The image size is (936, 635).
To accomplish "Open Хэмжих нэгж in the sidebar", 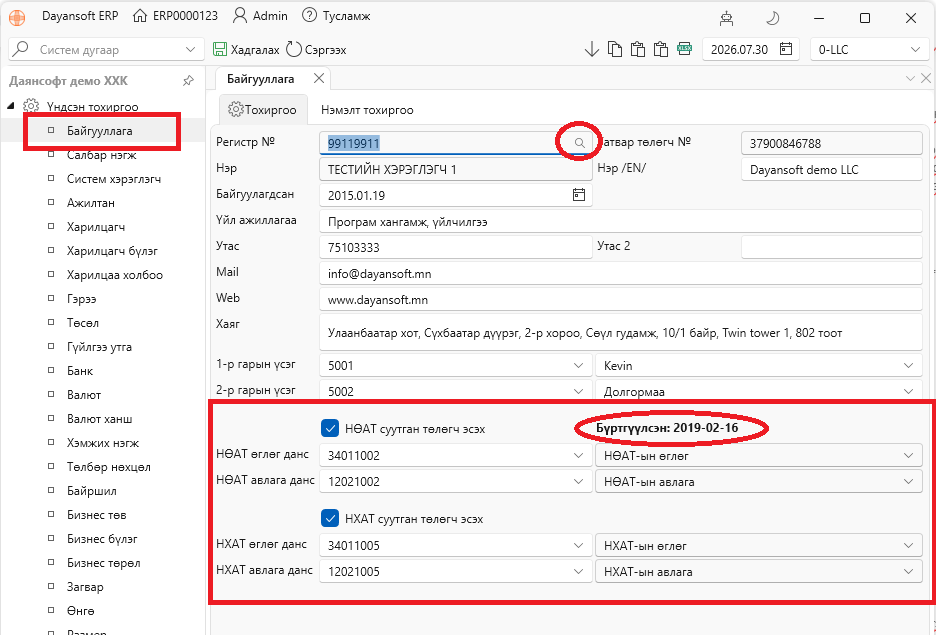I will point(103,443).
